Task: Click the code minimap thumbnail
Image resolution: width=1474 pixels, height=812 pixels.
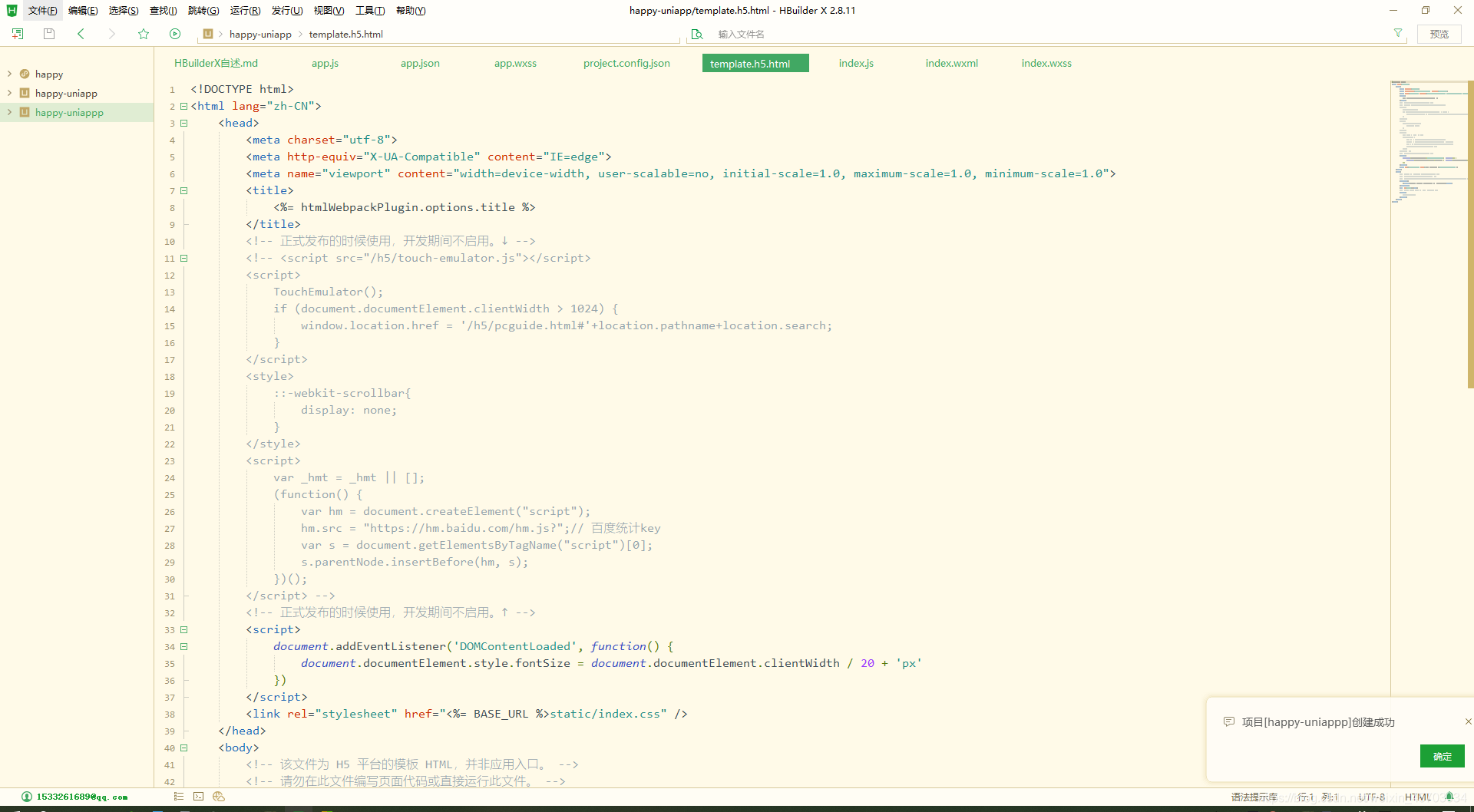Action: coord(1428,142)
